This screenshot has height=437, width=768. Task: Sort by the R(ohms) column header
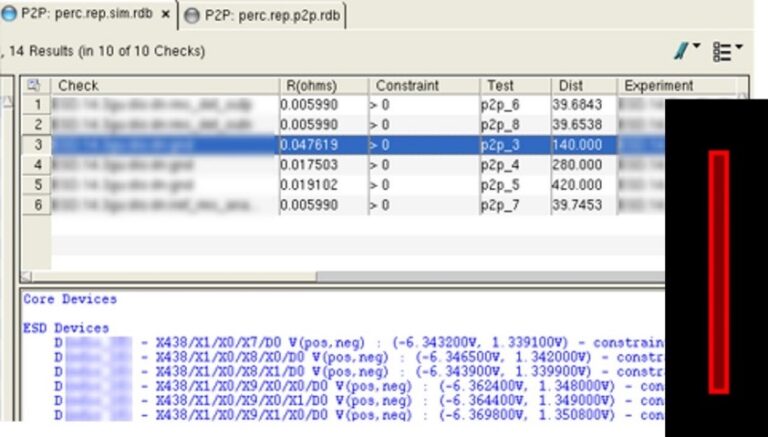[322, 86]
